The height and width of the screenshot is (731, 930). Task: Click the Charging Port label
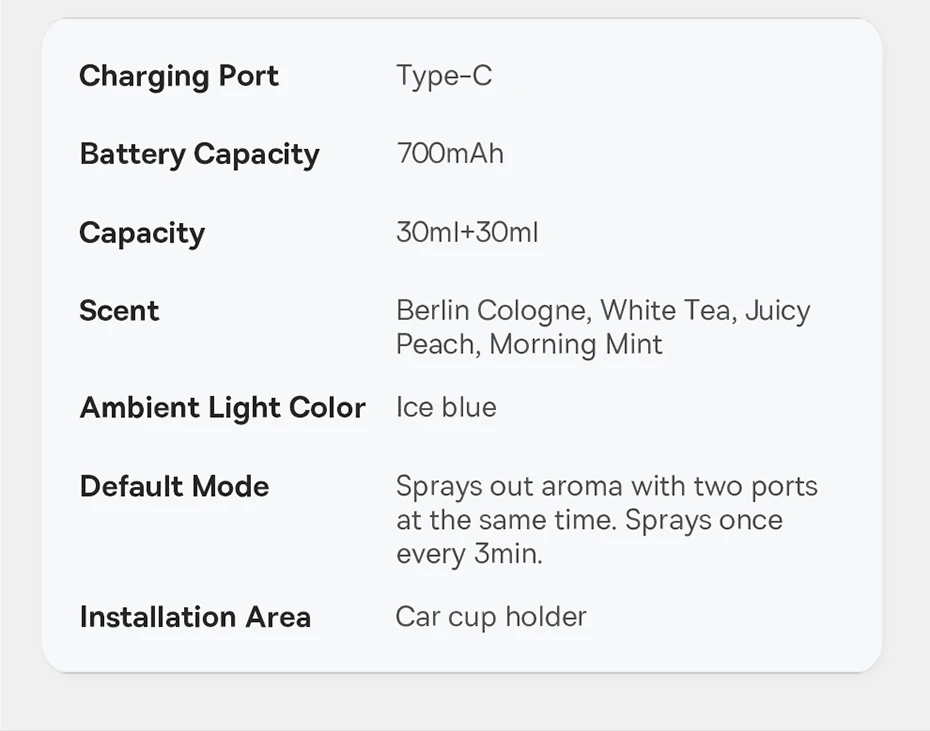coord(179,76)
